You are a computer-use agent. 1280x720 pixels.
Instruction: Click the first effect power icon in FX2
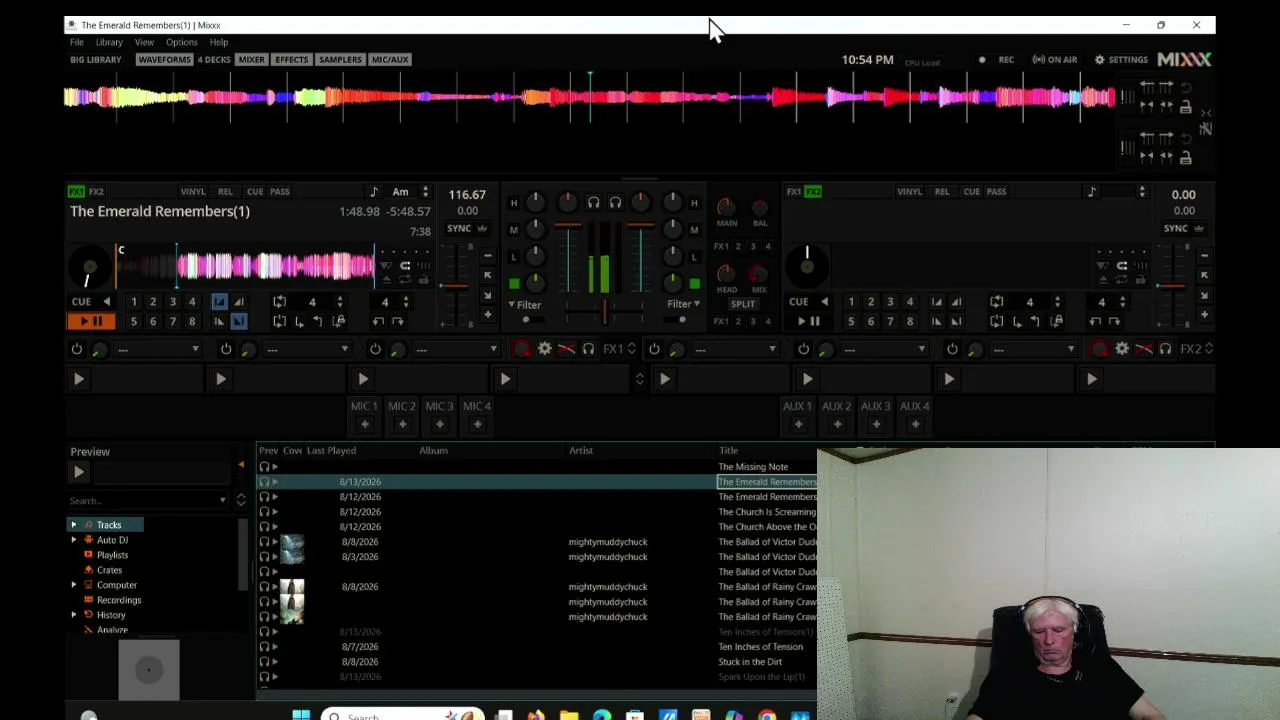pyautogui.click(x=654, y=349)
